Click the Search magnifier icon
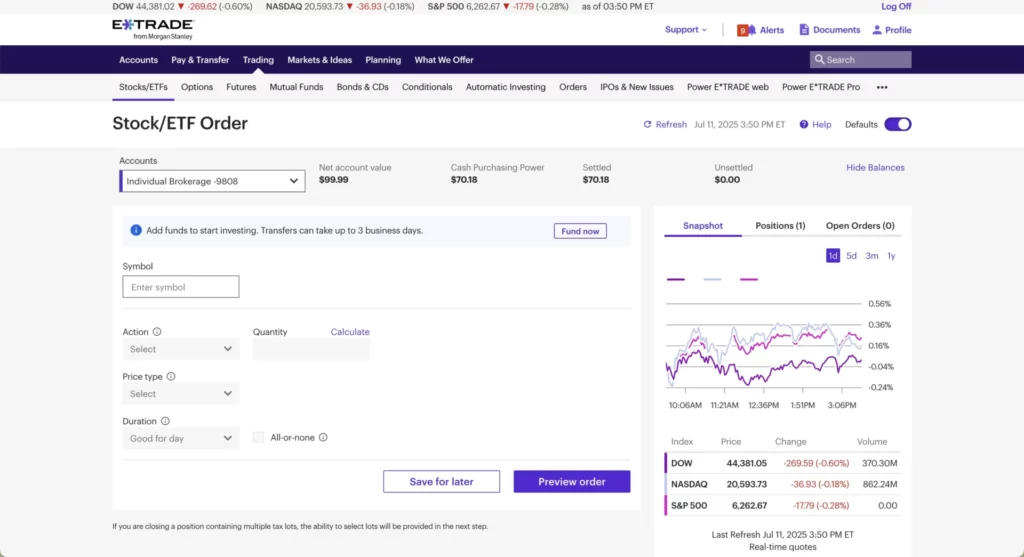 coord(819,59)
